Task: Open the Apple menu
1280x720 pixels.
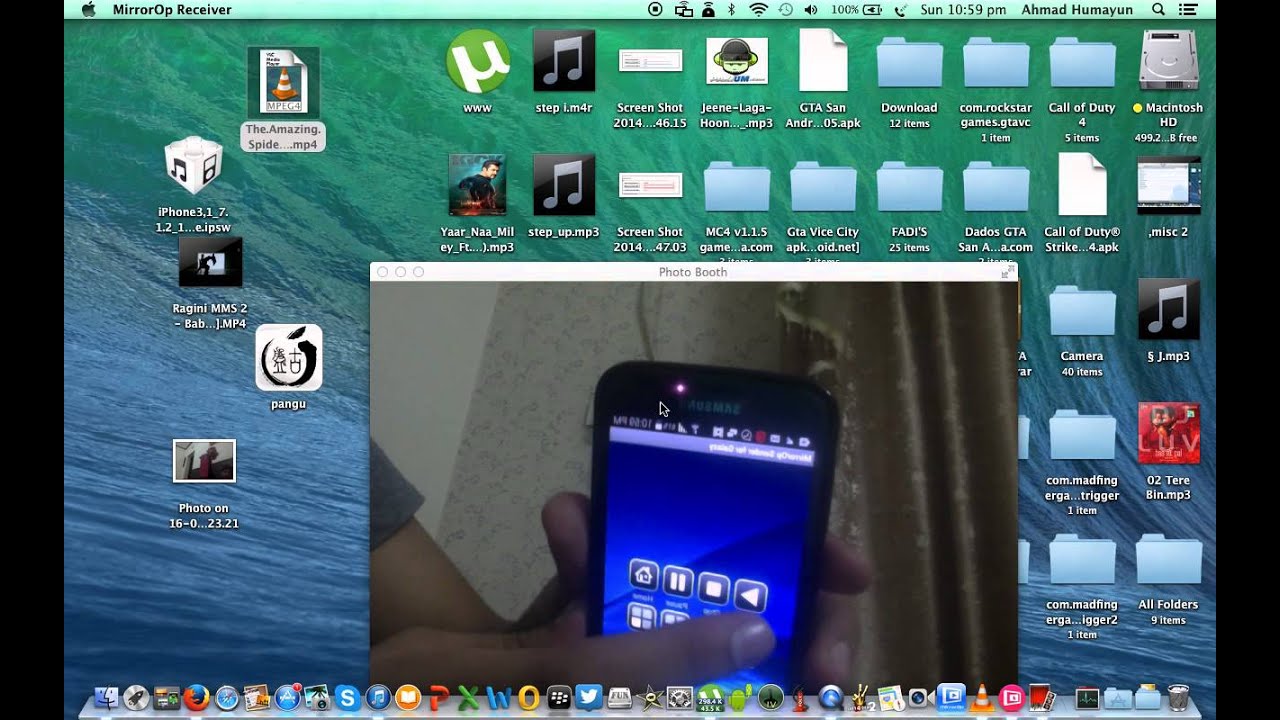Action: click(x=89, y=9)
